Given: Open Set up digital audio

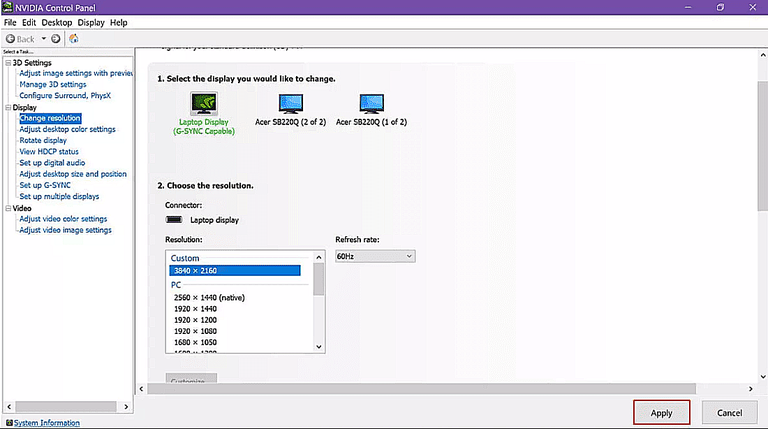Looking at the screenshot, I should coord(52,163).
